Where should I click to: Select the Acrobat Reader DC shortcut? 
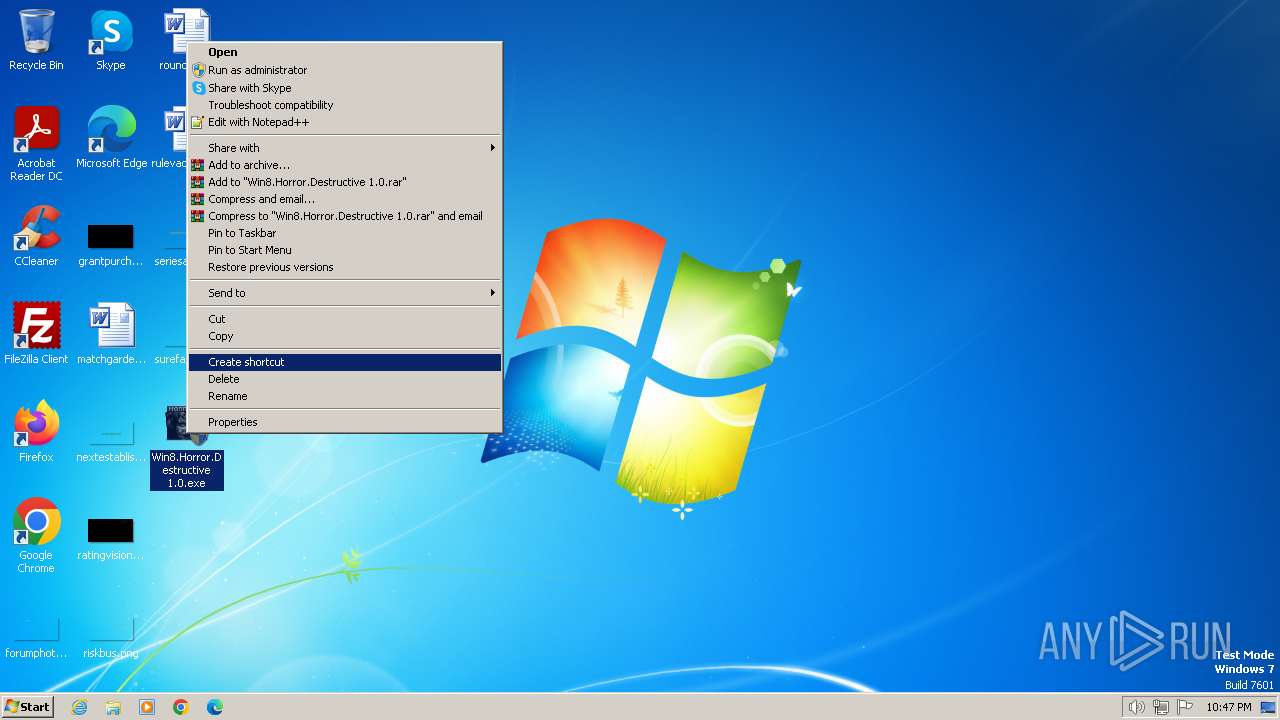click(36, 143)
